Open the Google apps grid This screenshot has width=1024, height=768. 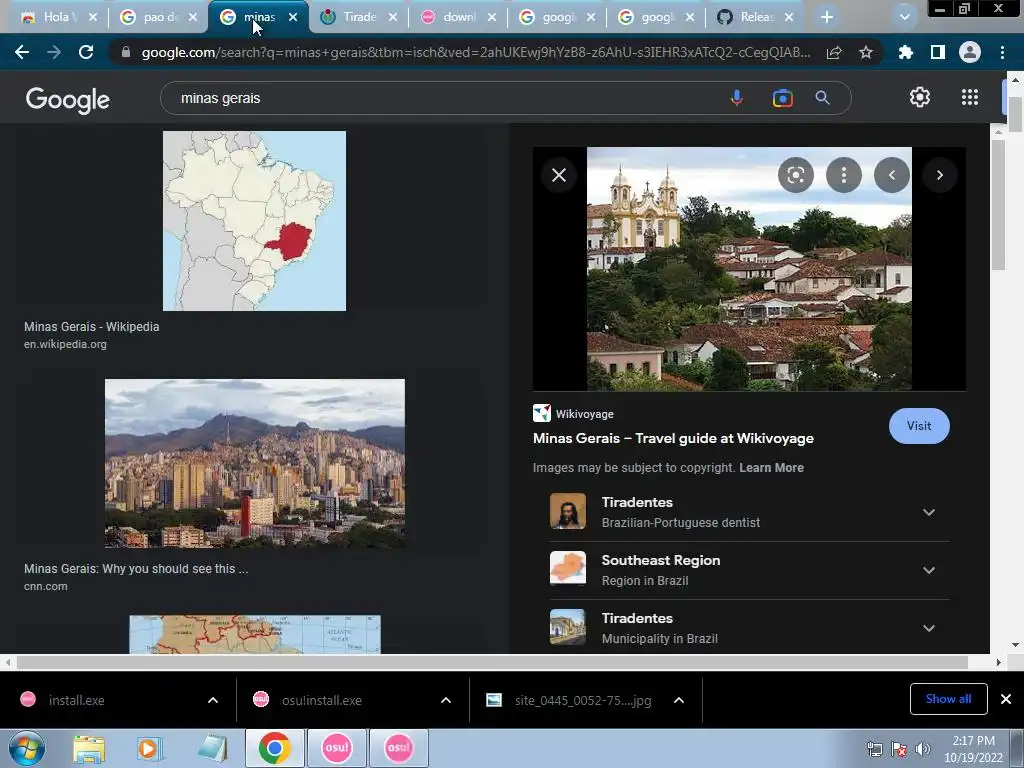[970, 97]
